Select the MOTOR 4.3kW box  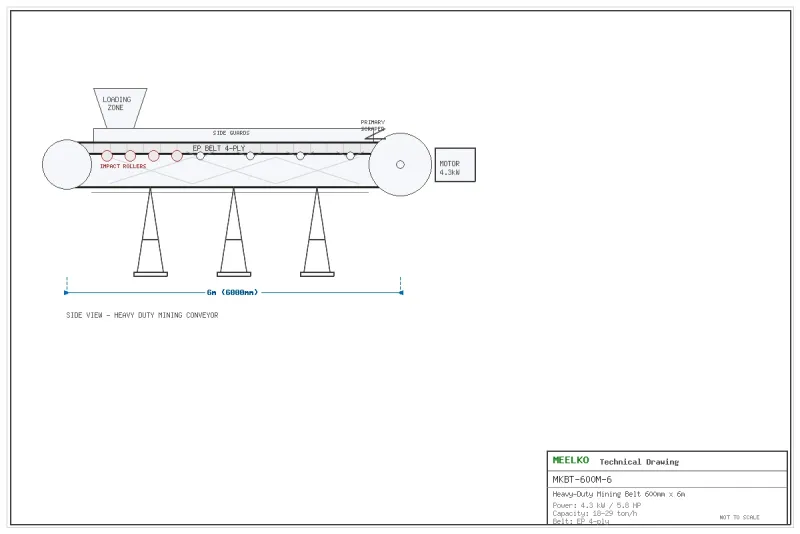coord(455,165)
